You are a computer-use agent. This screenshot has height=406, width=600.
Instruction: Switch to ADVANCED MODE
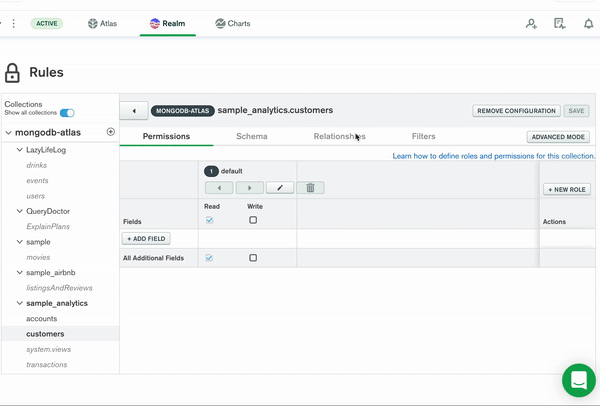point(558,137)
